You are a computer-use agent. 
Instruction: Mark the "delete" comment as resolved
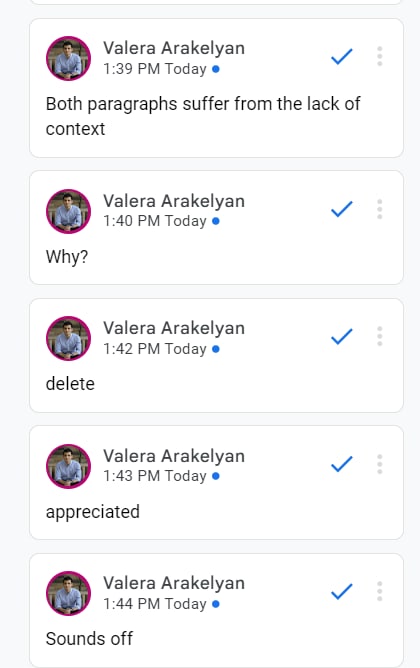[342, 336]
